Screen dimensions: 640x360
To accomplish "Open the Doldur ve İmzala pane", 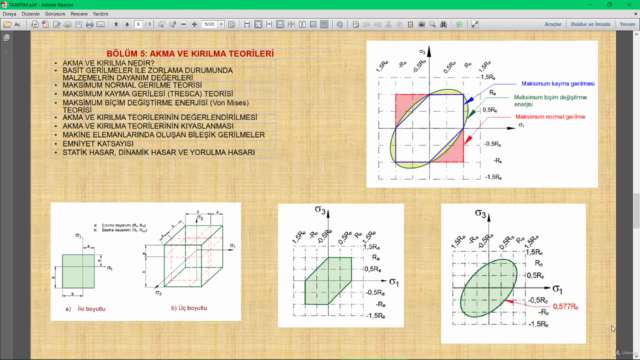I will click(590, 24).
